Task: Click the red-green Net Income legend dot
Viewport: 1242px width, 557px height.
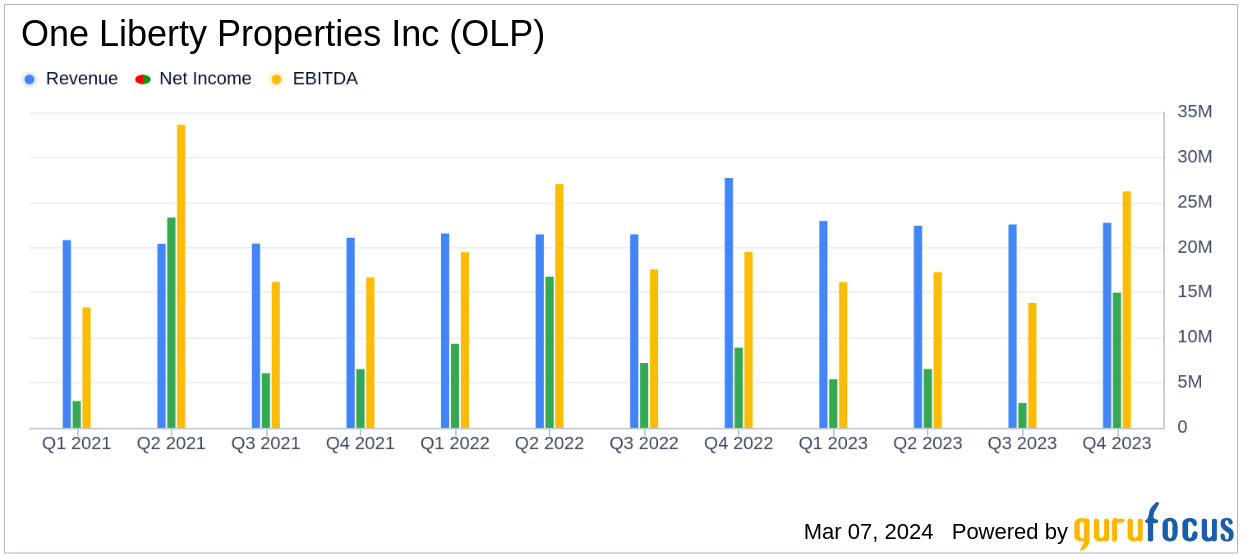Action: click(x=143, y=79)
